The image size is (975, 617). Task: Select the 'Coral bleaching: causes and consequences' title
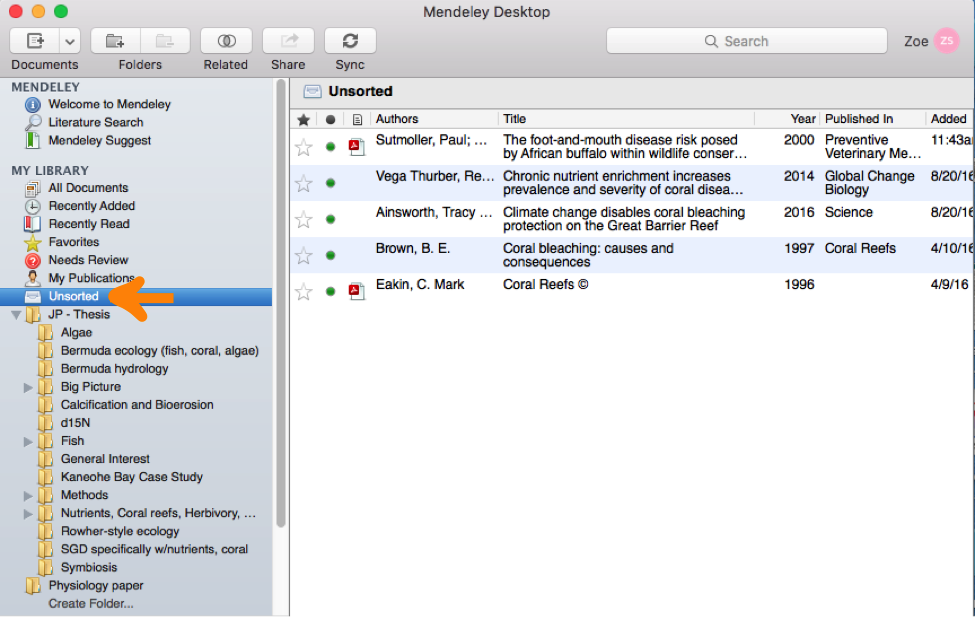tap(588, 255)
